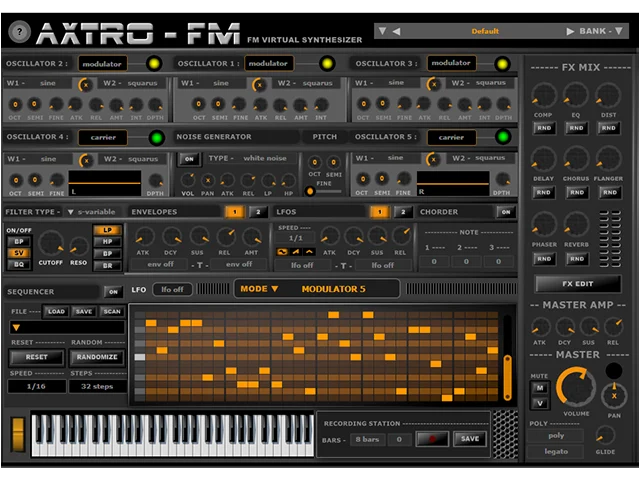Click the noise generator PAN knob
640x480 pixels.
point(208,180)
